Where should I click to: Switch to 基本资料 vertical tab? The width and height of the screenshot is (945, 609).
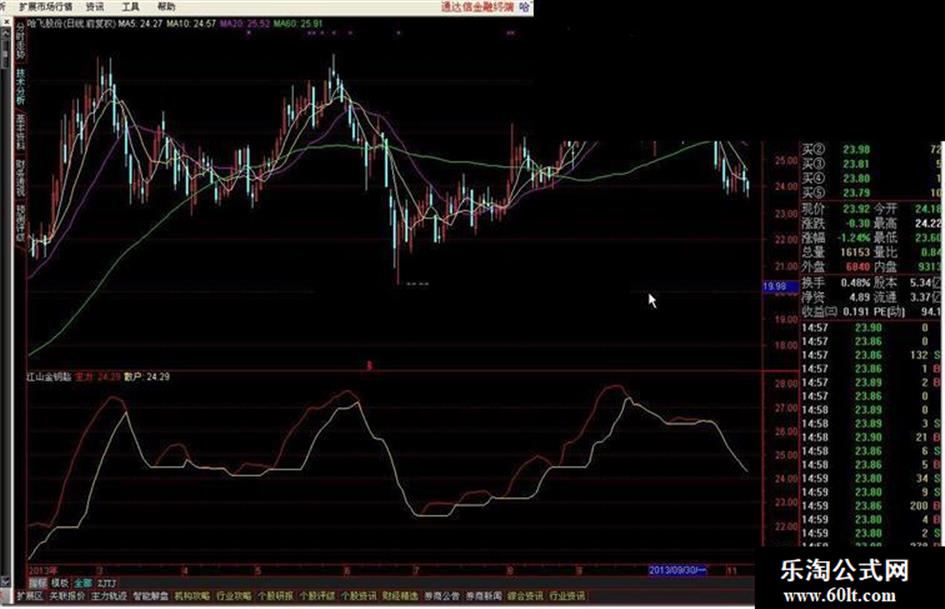(20, 132)
